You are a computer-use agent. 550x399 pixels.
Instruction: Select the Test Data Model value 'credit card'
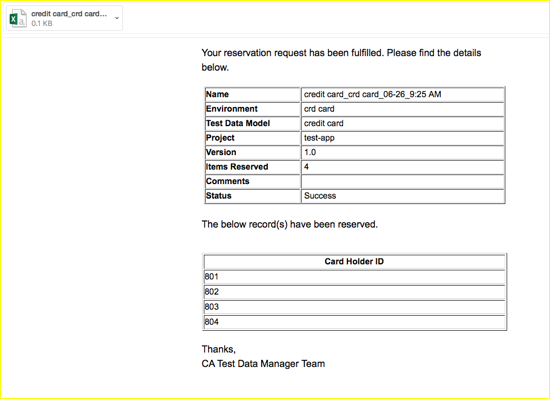[403, 123]
